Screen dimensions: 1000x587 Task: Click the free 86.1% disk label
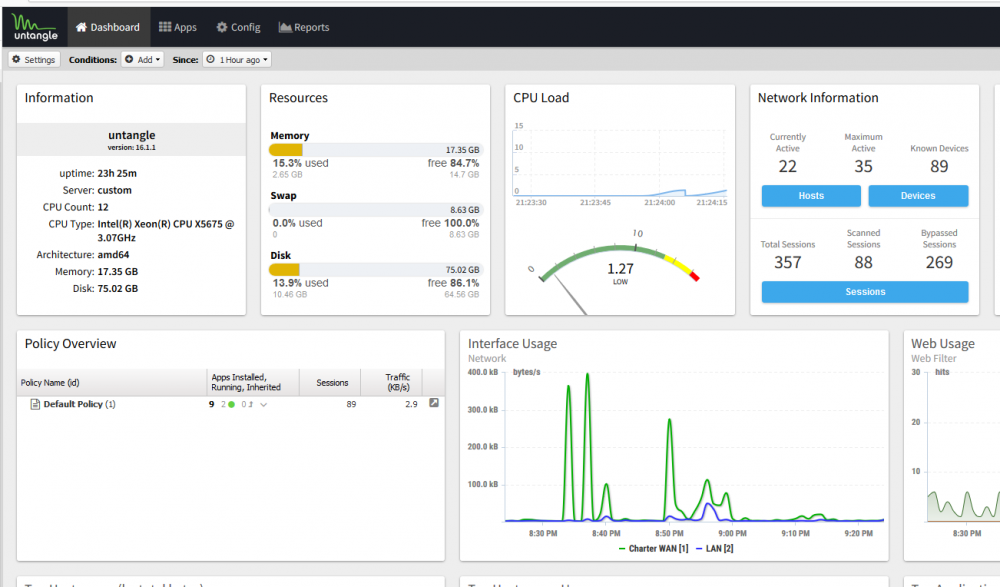(453, 283)
